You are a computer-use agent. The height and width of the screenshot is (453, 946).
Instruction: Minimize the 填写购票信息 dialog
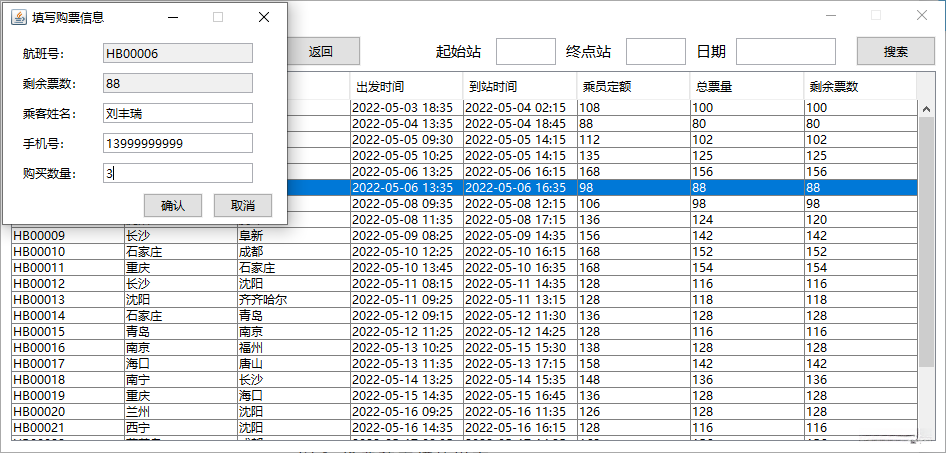[174, 17]
